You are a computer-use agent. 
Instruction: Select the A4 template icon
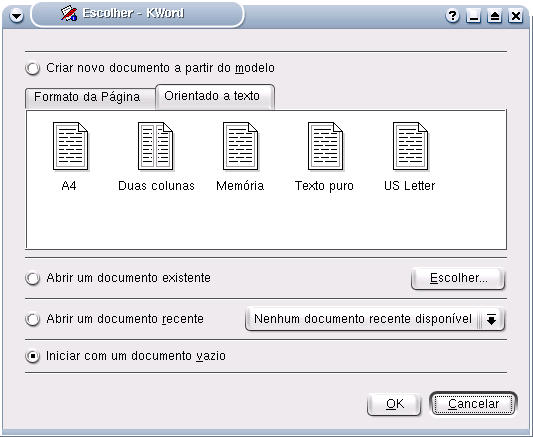pyautogui.click(x=70, y=146)
